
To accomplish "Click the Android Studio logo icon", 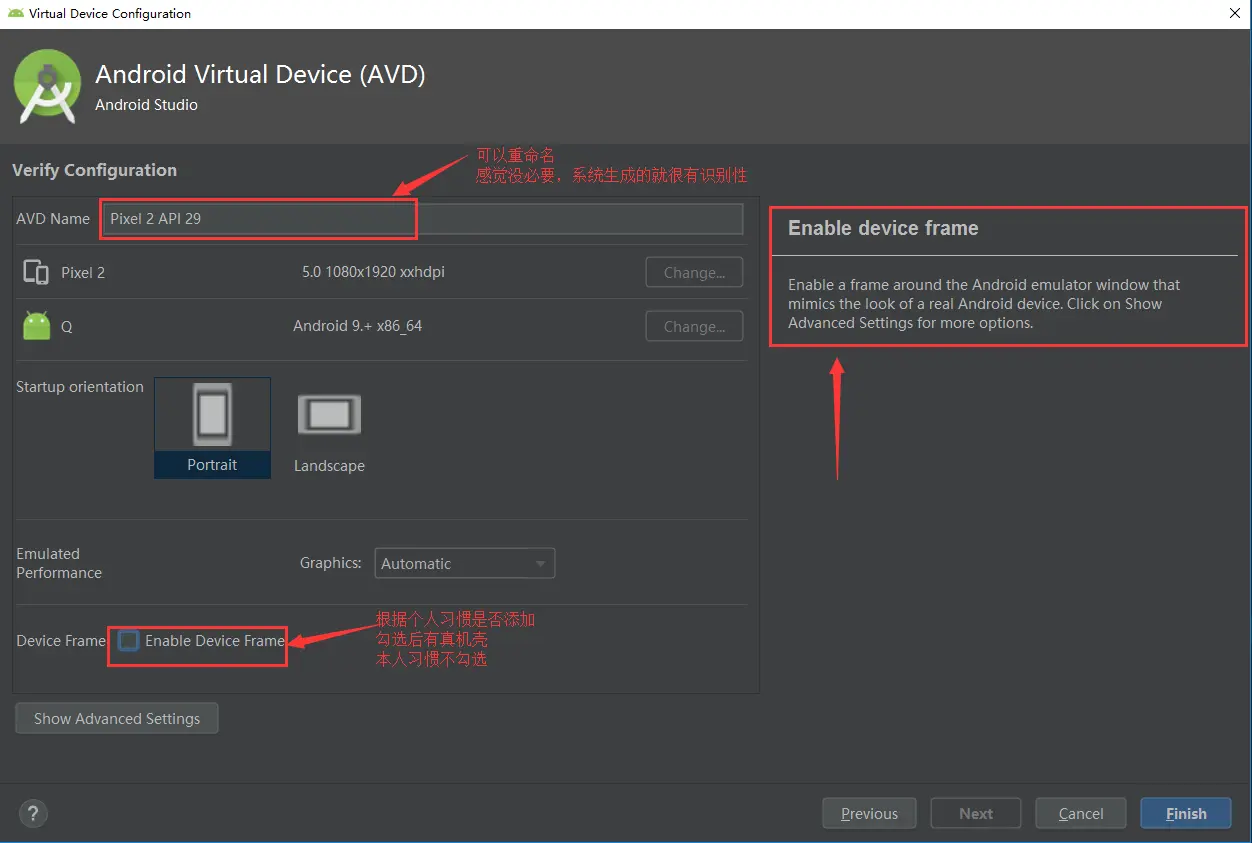I will pyautogui.click(x=47, y=87).
